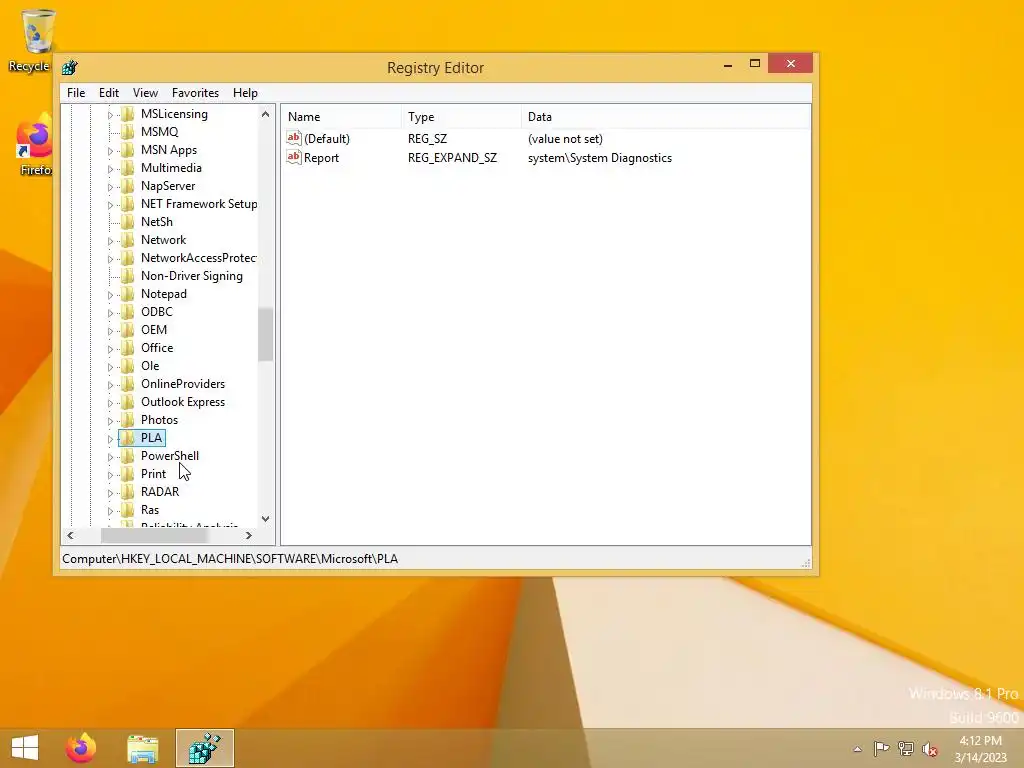
Task: Click the tree scroll down arrow
Action: coord(265,519)
